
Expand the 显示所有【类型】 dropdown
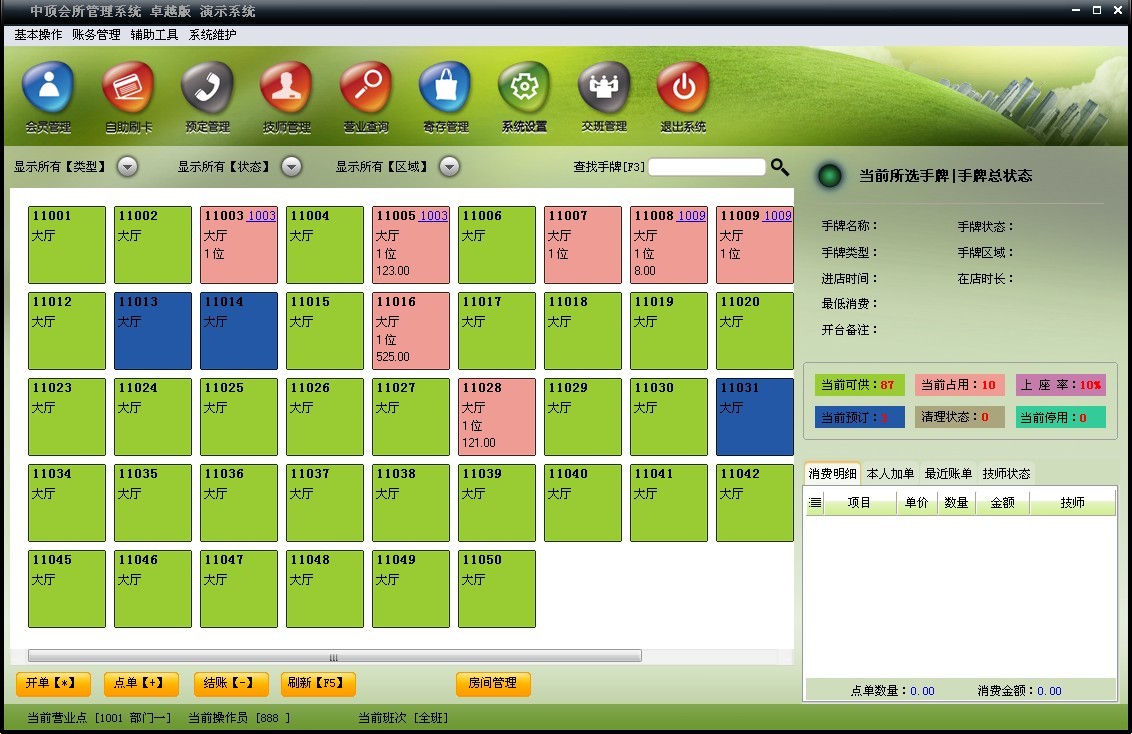click(127, 167)
